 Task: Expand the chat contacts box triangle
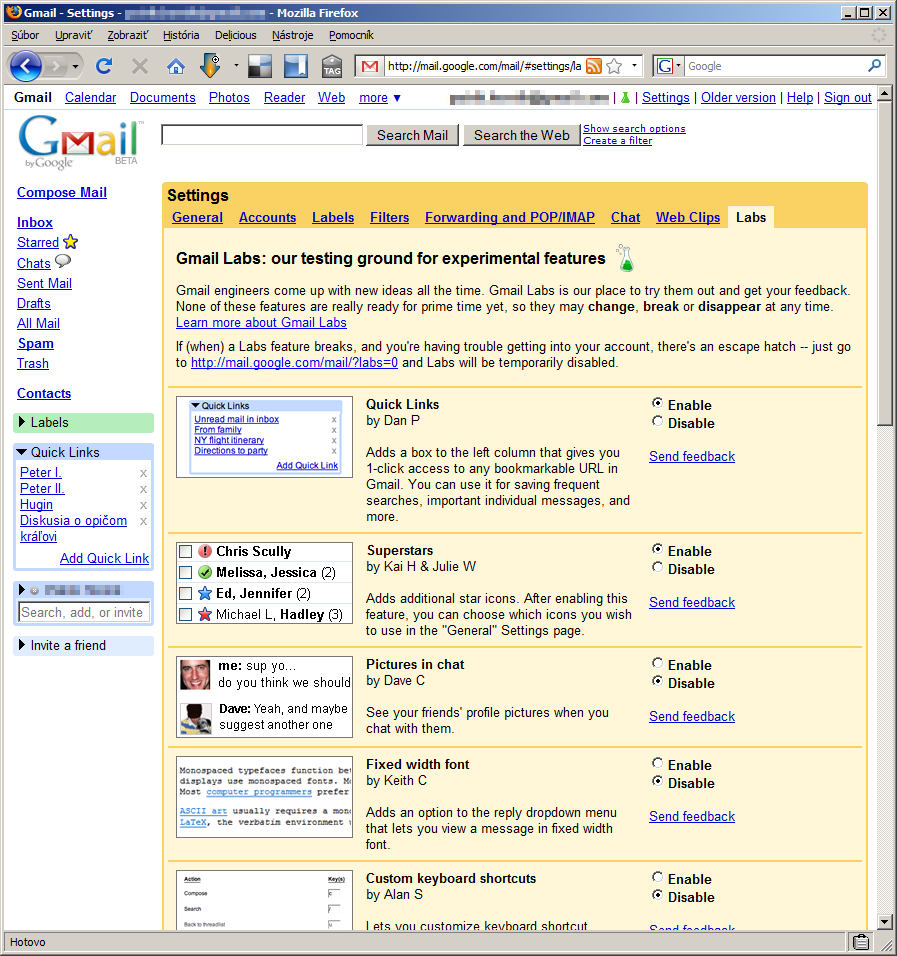22,590
